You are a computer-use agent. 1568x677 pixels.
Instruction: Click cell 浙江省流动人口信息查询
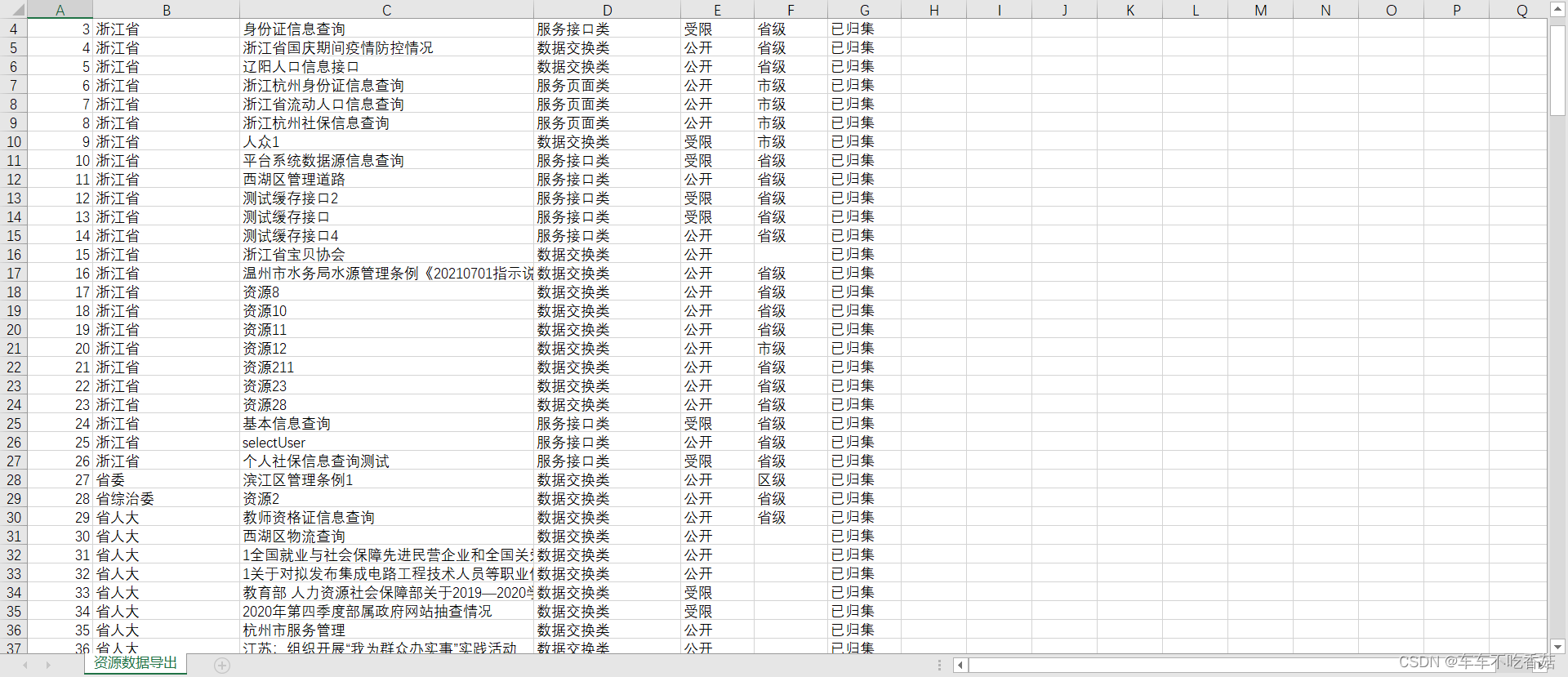tap(387, 104)
